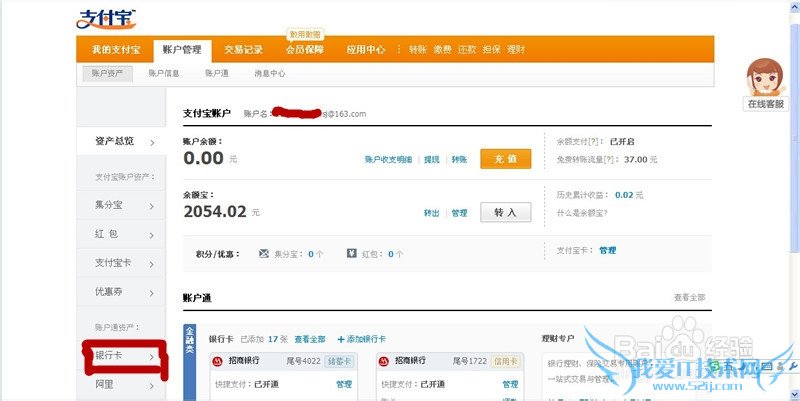Click 查看全部 in 账户通 header
This screenshot has width=800, height=401.
click(x=690, y=297)
